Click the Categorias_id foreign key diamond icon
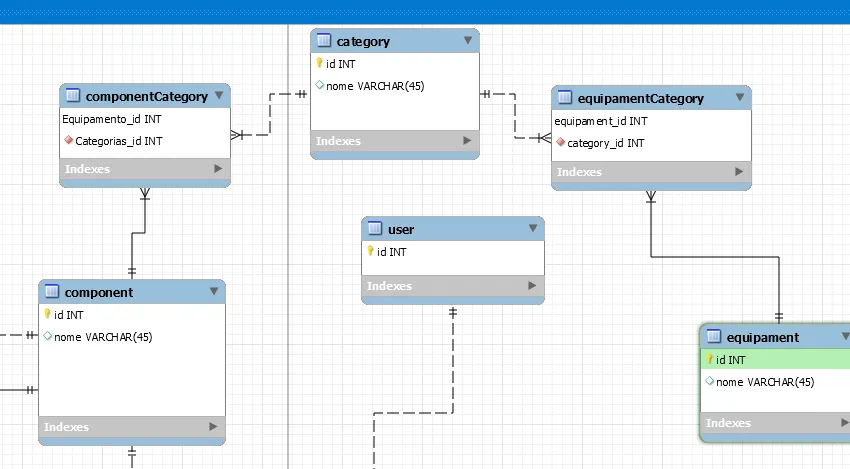The width and height of the screenshot is (850, 469). [68, 141]
